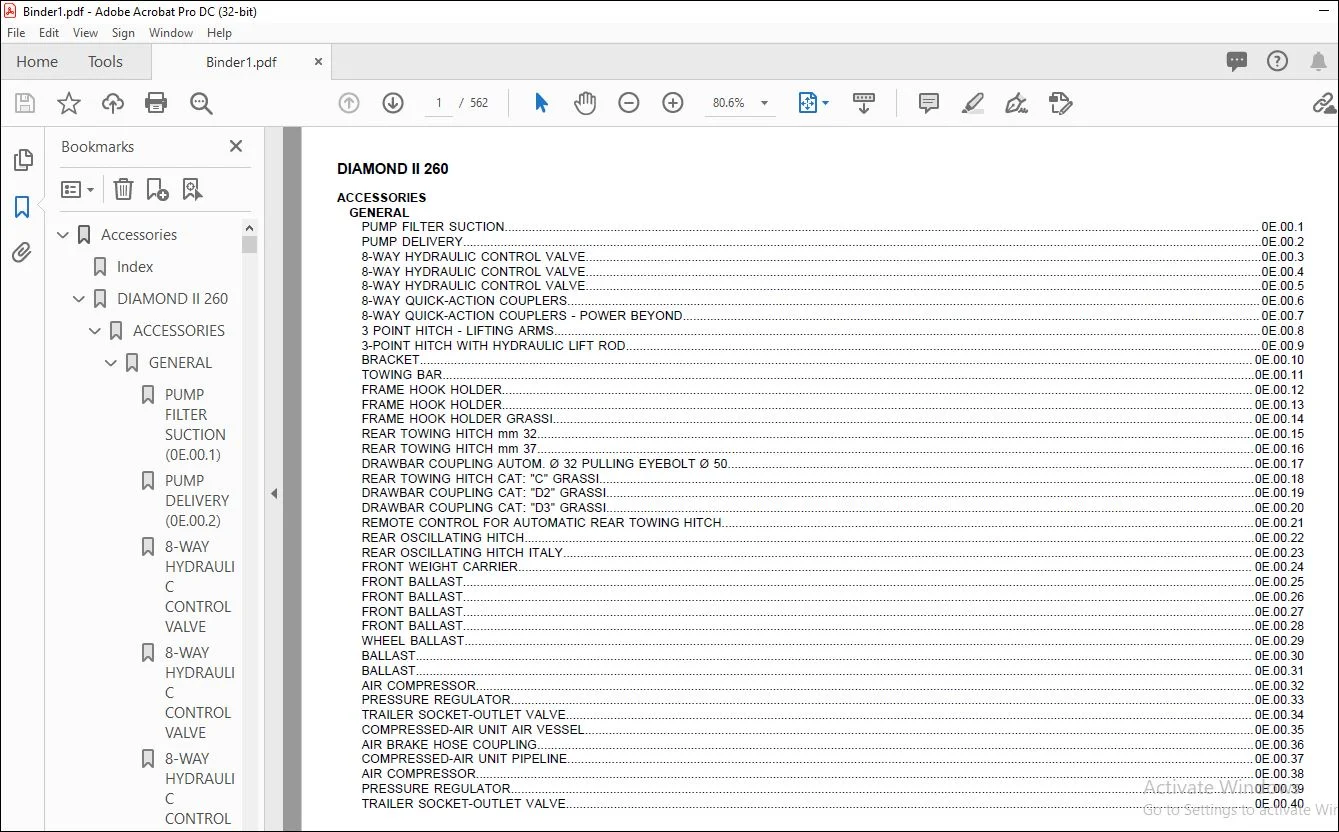Open the find text magnifier tool
This screenshot has height=832, width=1339.
click(x=201, y=103)
